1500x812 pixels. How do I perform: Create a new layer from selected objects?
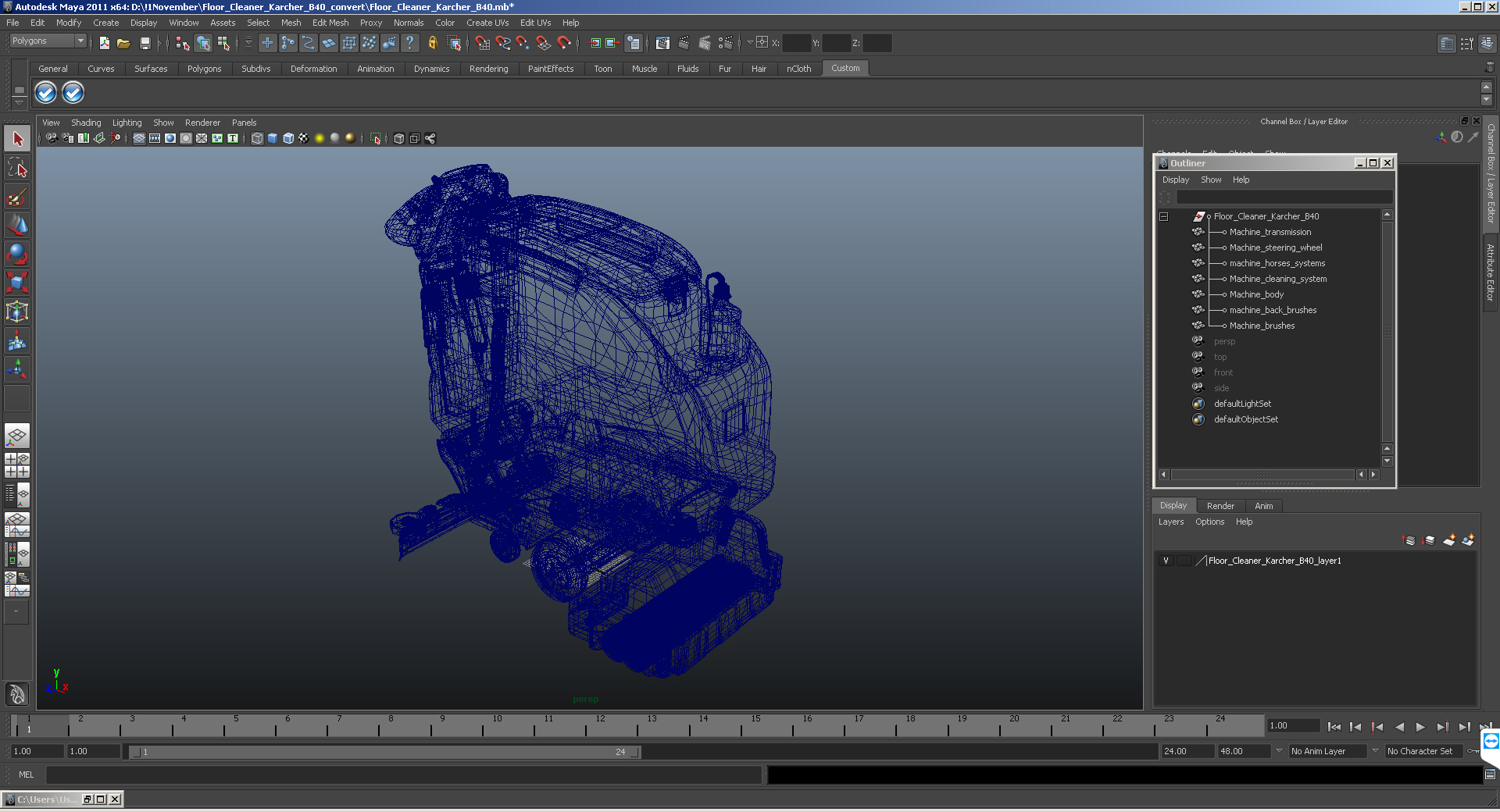coord(1468,540)
